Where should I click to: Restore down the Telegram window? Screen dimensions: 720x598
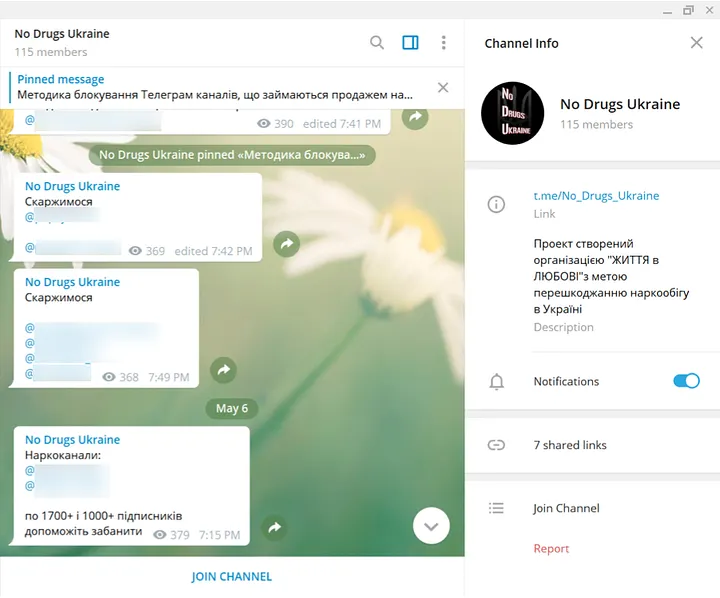tap(688, 10)
